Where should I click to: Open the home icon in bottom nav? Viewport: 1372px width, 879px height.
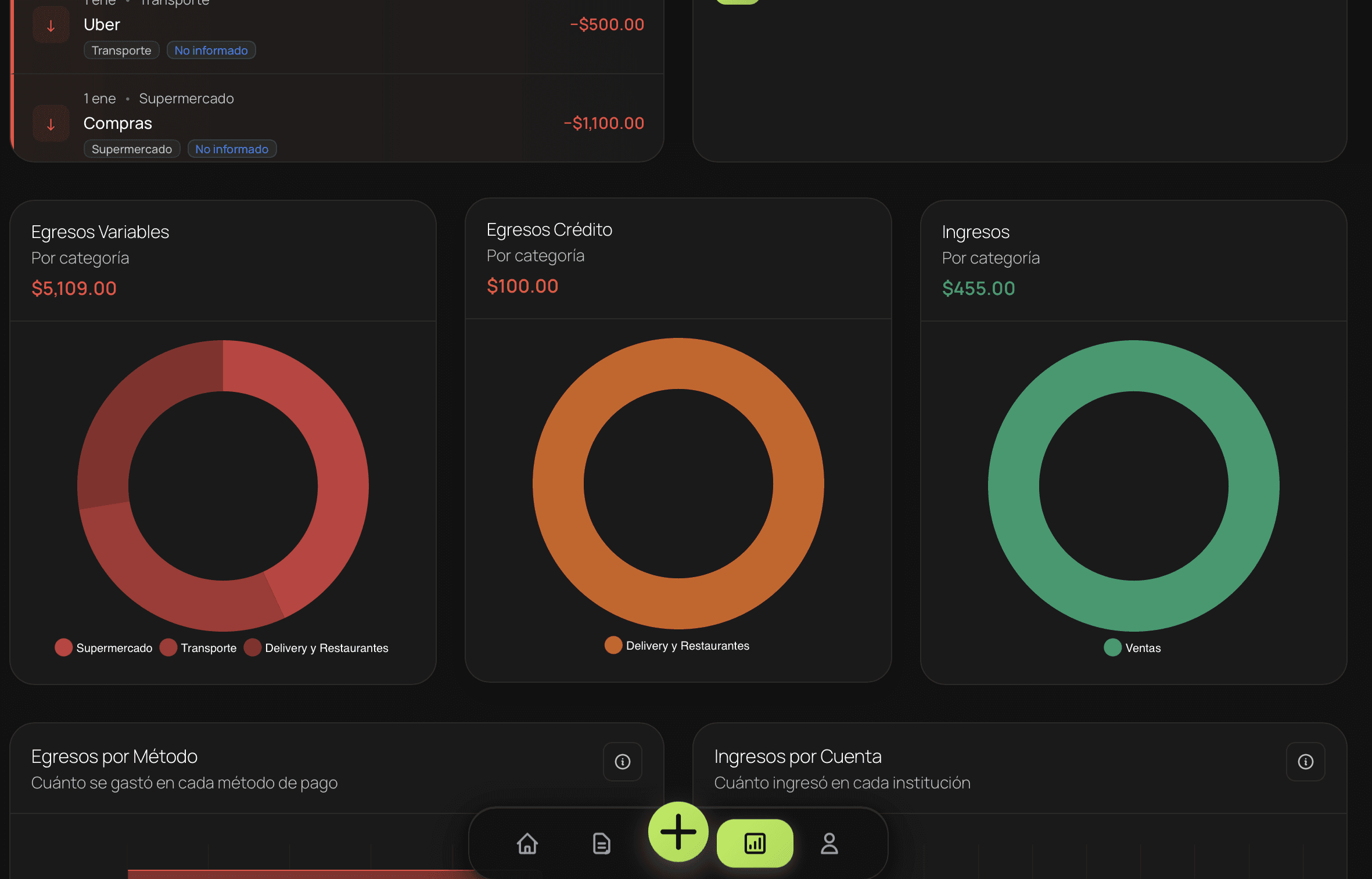[x=527, y=843]
